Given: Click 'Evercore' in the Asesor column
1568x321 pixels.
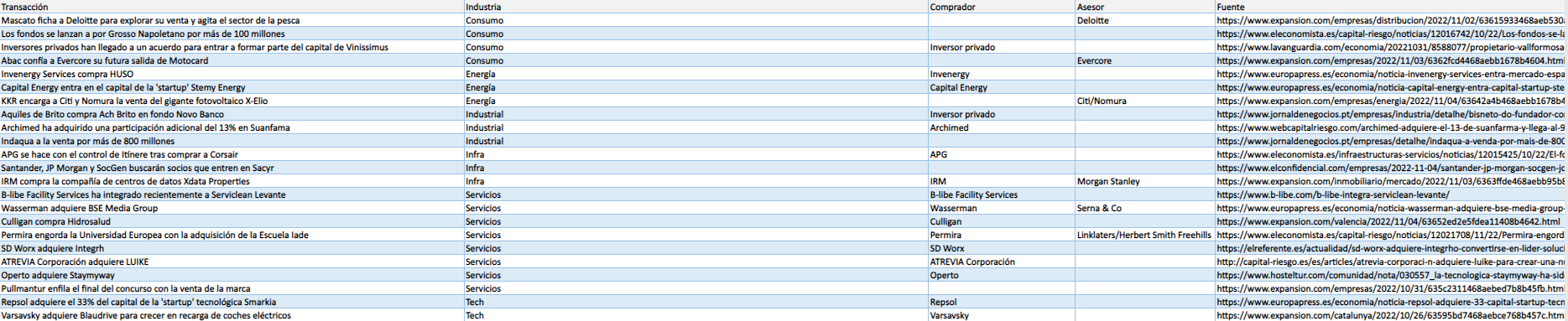Looking at the screenshot, I should 1145,60.
